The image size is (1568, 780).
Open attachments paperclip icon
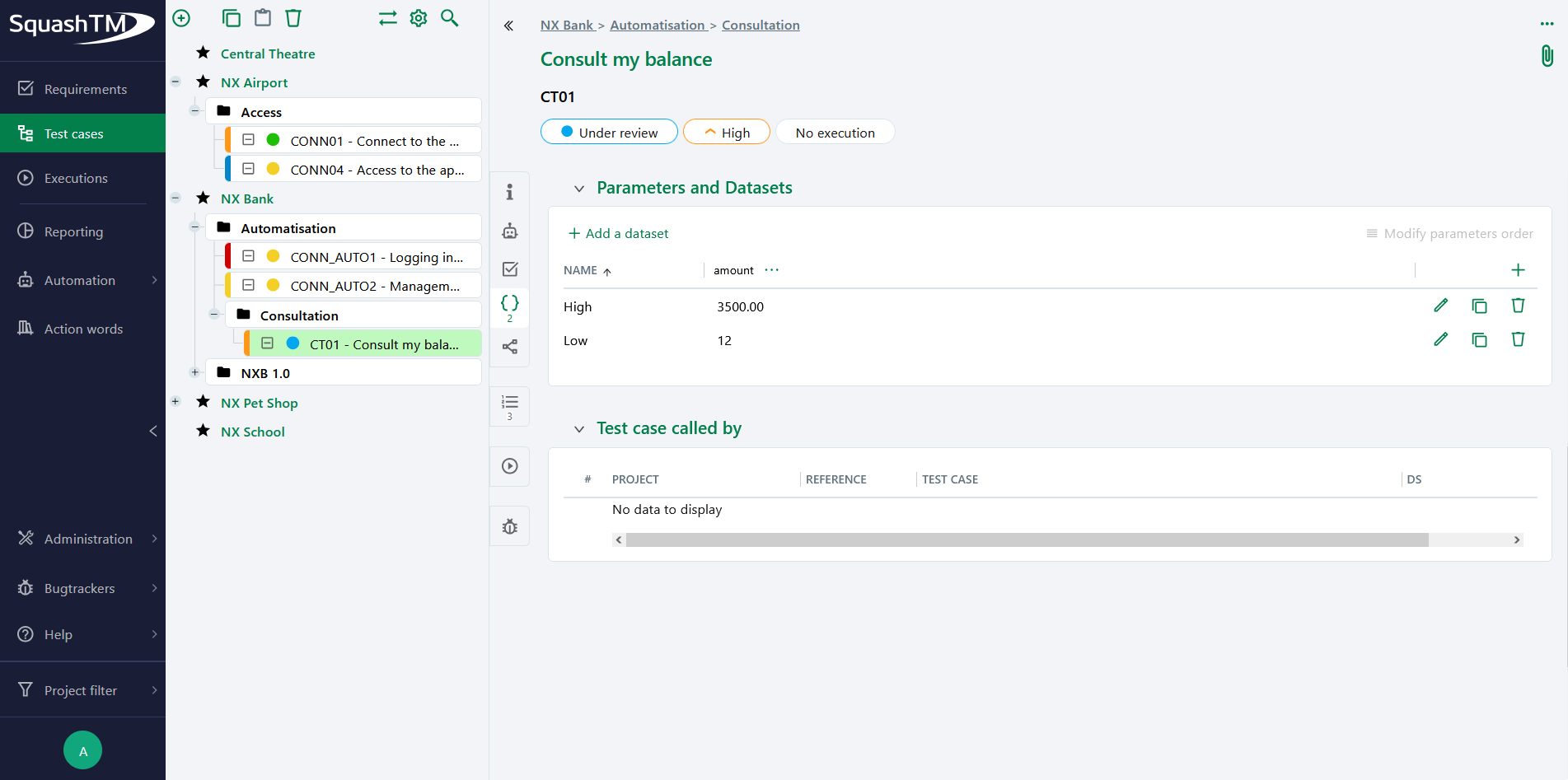pos(1547,56)
